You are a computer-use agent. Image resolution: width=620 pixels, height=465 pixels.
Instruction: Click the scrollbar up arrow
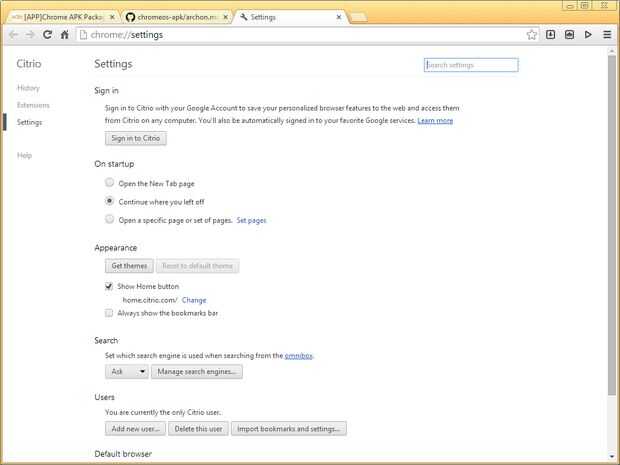pos(612,51)
